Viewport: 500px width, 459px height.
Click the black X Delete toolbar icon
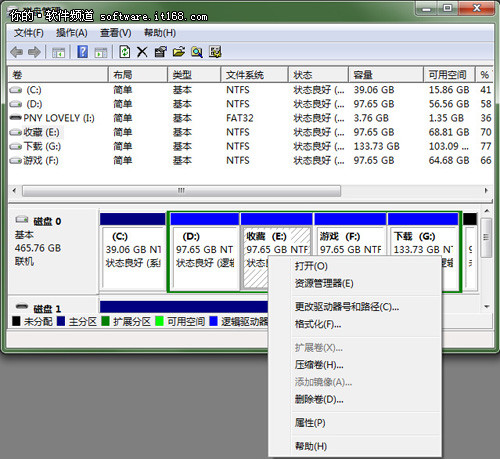click(142, 52)
